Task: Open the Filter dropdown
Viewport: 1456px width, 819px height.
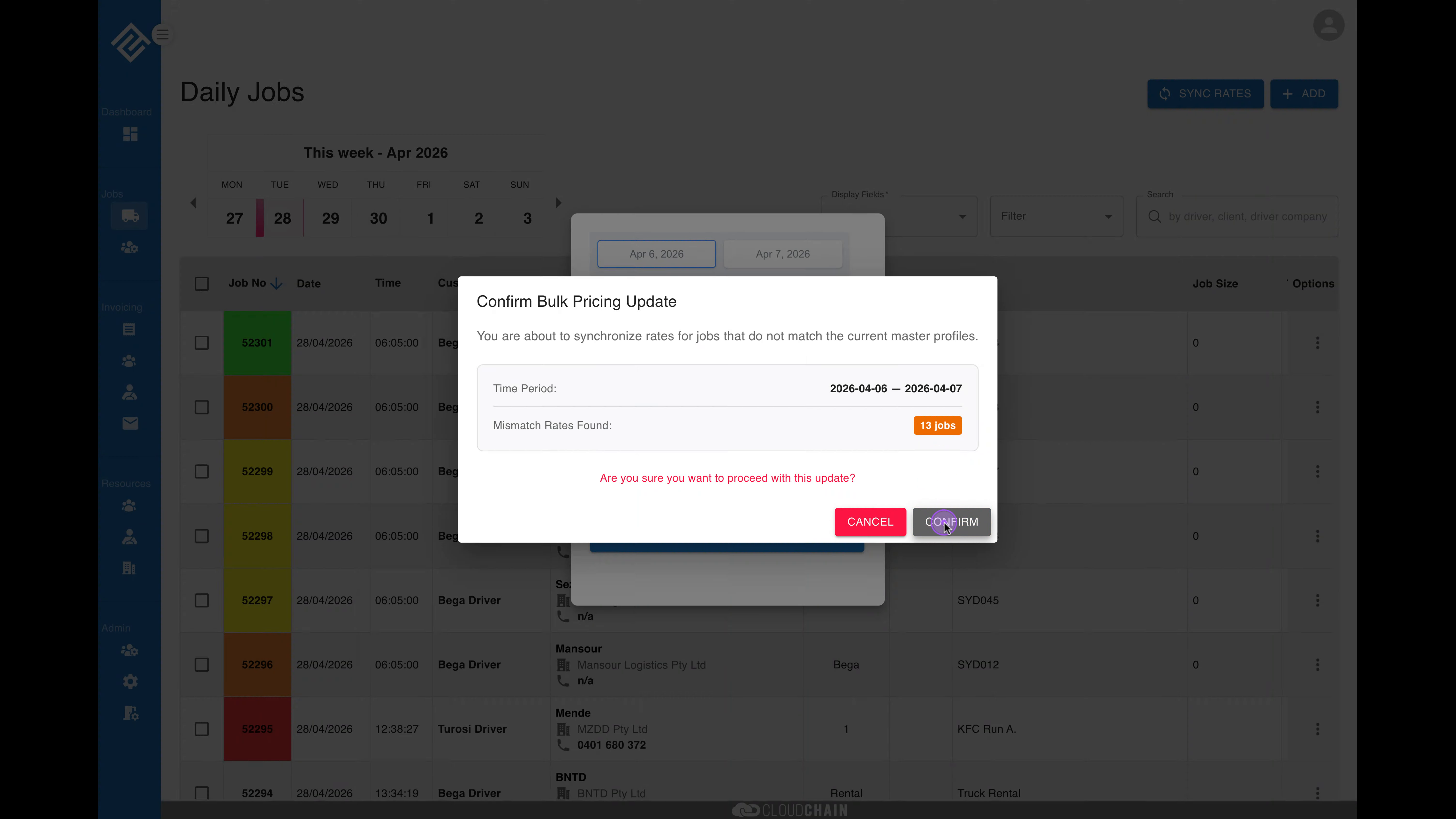Action: click(1056, 216)
